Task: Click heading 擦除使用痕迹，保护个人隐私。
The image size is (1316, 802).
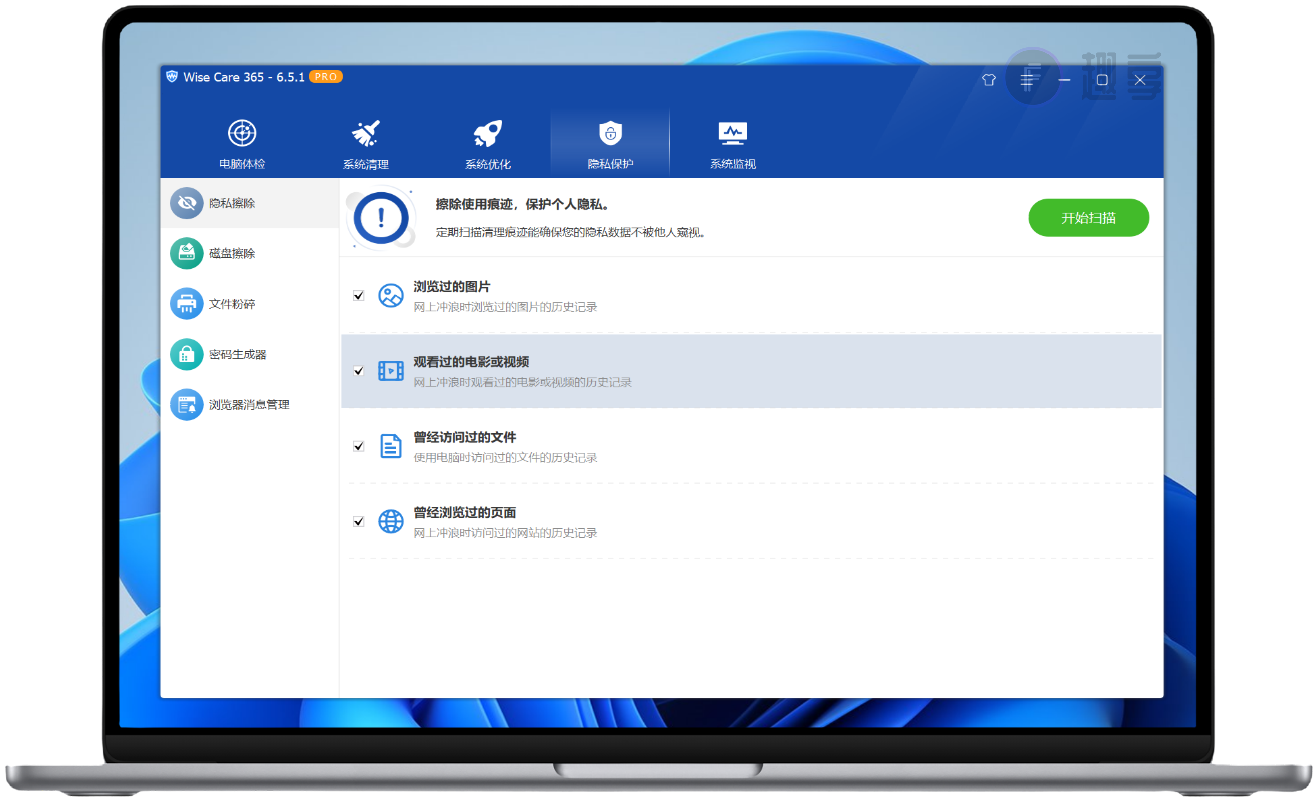Action: [x=523, y=205]
